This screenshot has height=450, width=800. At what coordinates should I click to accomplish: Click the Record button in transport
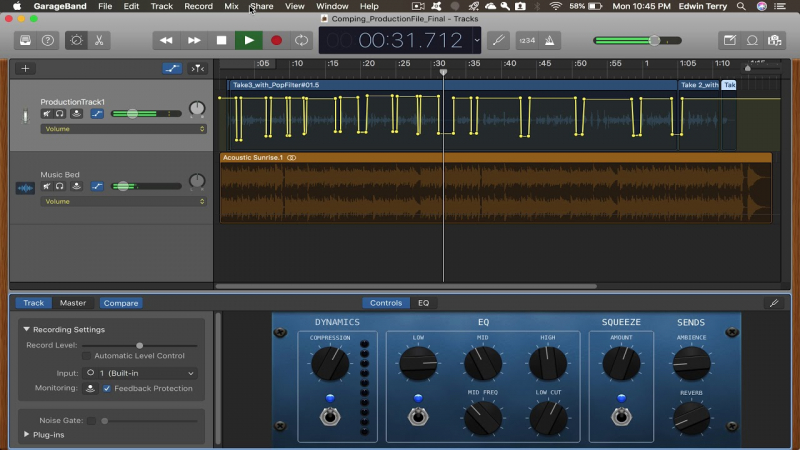pyautogui.click(x=276, y=41)
